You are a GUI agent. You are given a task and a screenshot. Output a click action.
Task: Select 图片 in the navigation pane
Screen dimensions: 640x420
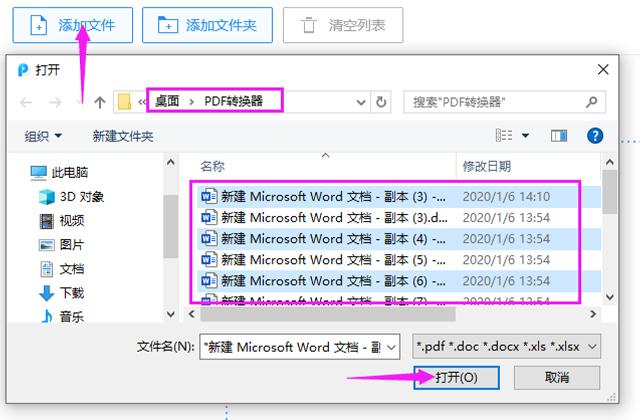(x=62, y=245)
